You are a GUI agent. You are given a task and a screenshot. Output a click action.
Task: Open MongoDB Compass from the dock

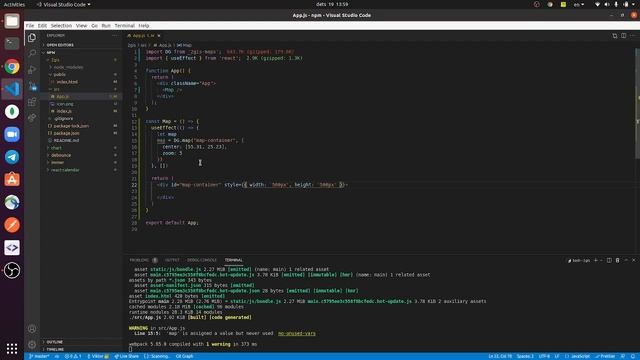12,111
